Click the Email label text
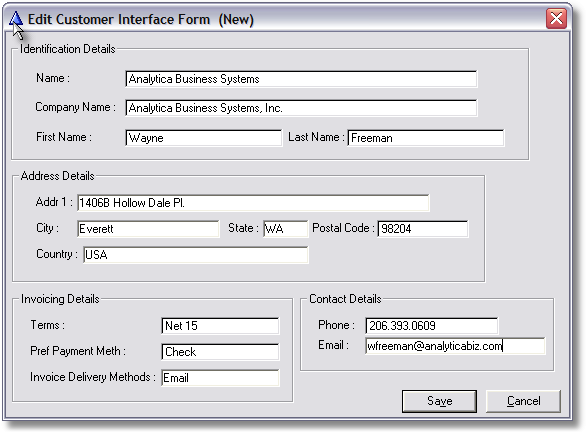 (x=333, y=345)
